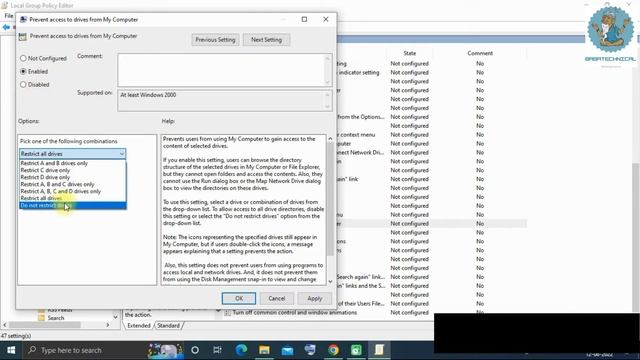Click the tree pane scroll right arrow
Viewport: 640px width, 360px height.
tap(108, 325)
